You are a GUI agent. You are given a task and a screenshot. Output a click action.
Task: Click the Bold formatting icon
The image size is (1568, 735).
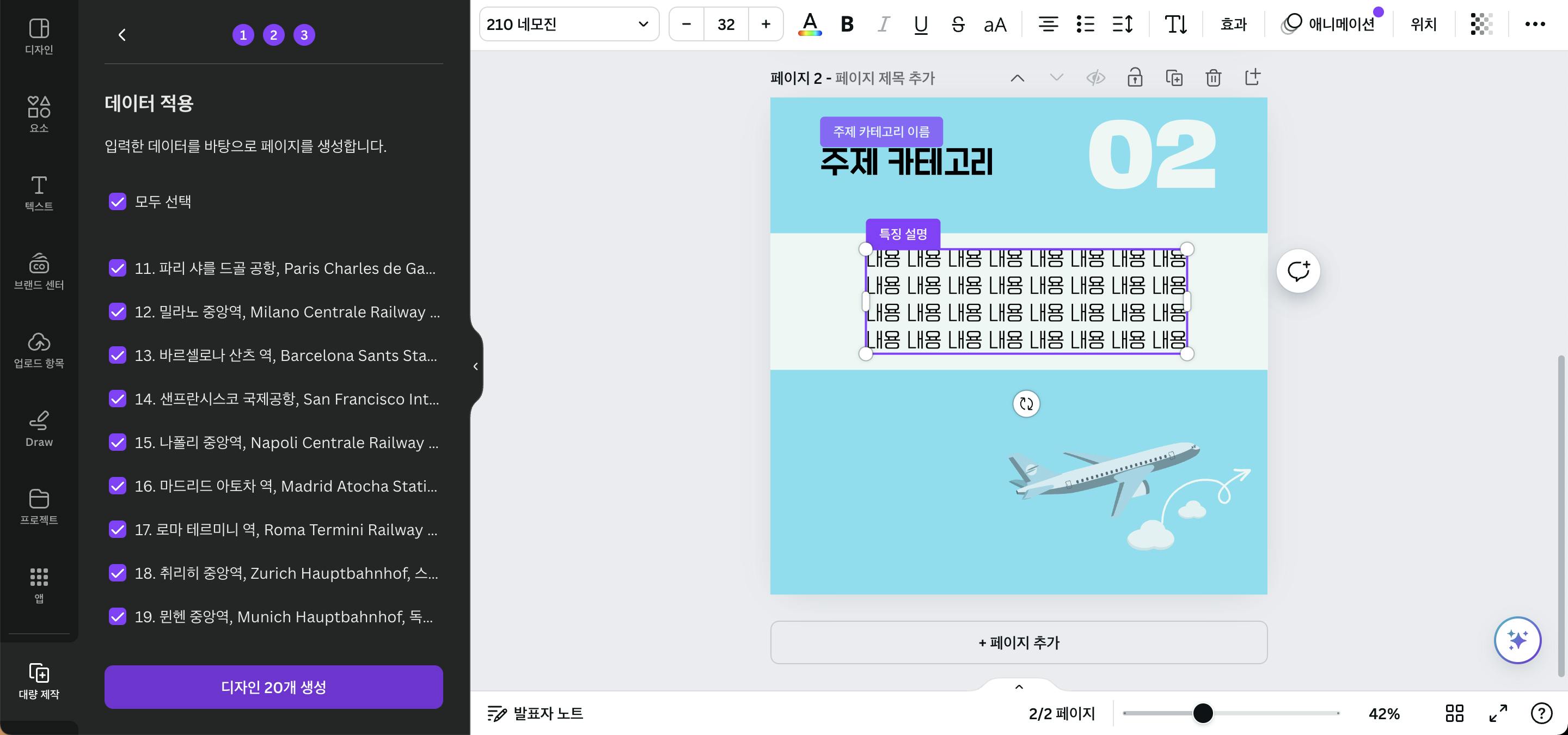(x=847, y=24)
